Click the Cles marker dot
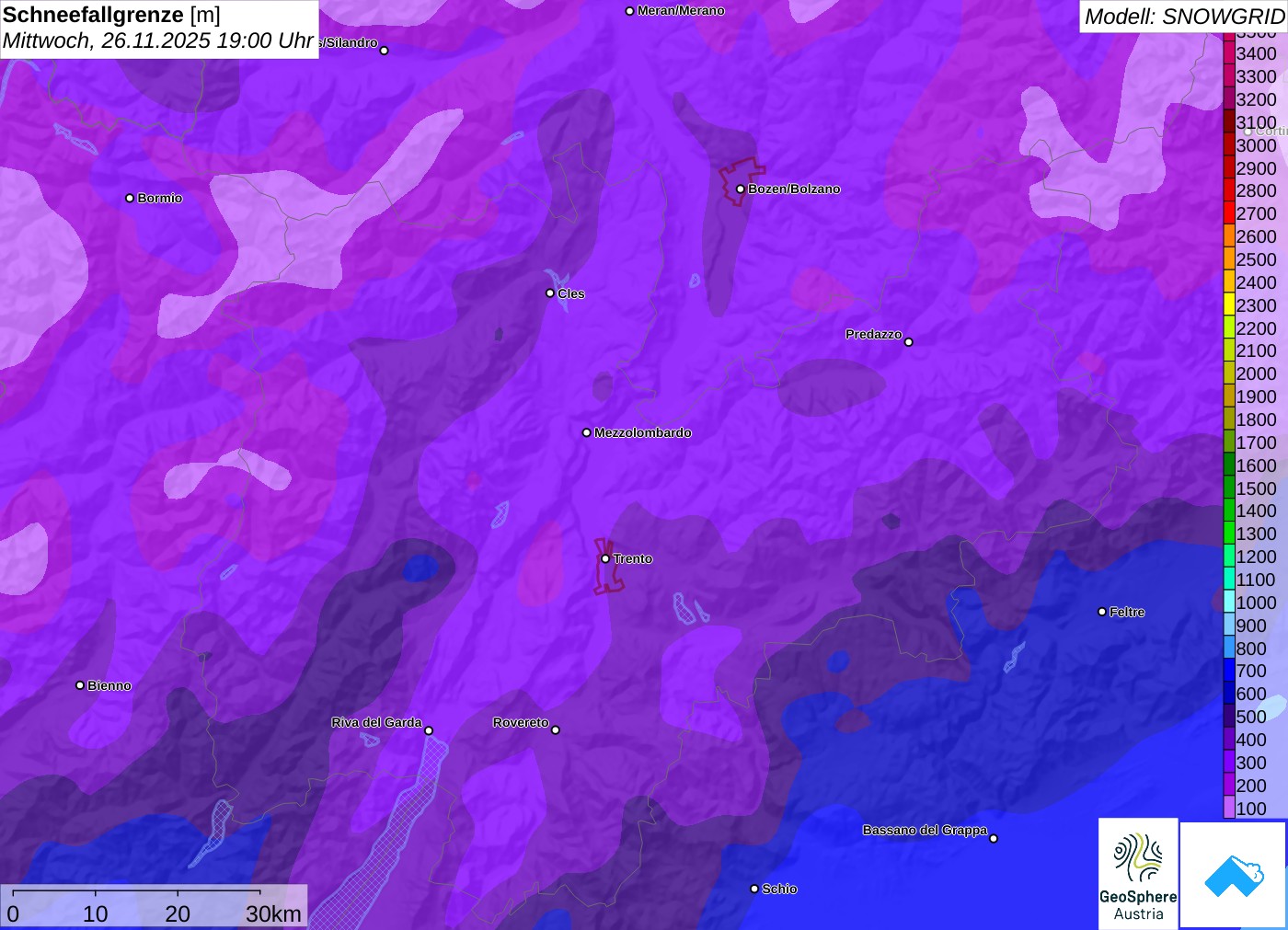 coord(550,293)
